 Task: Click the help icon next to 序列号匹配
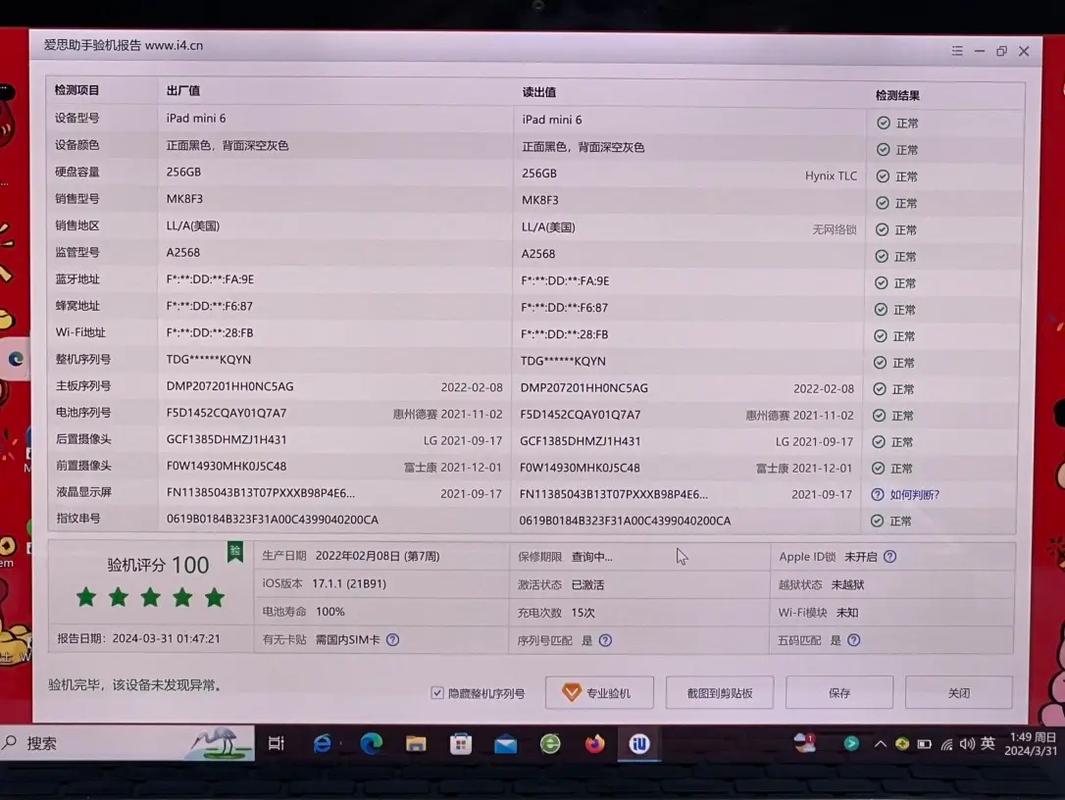607,640
